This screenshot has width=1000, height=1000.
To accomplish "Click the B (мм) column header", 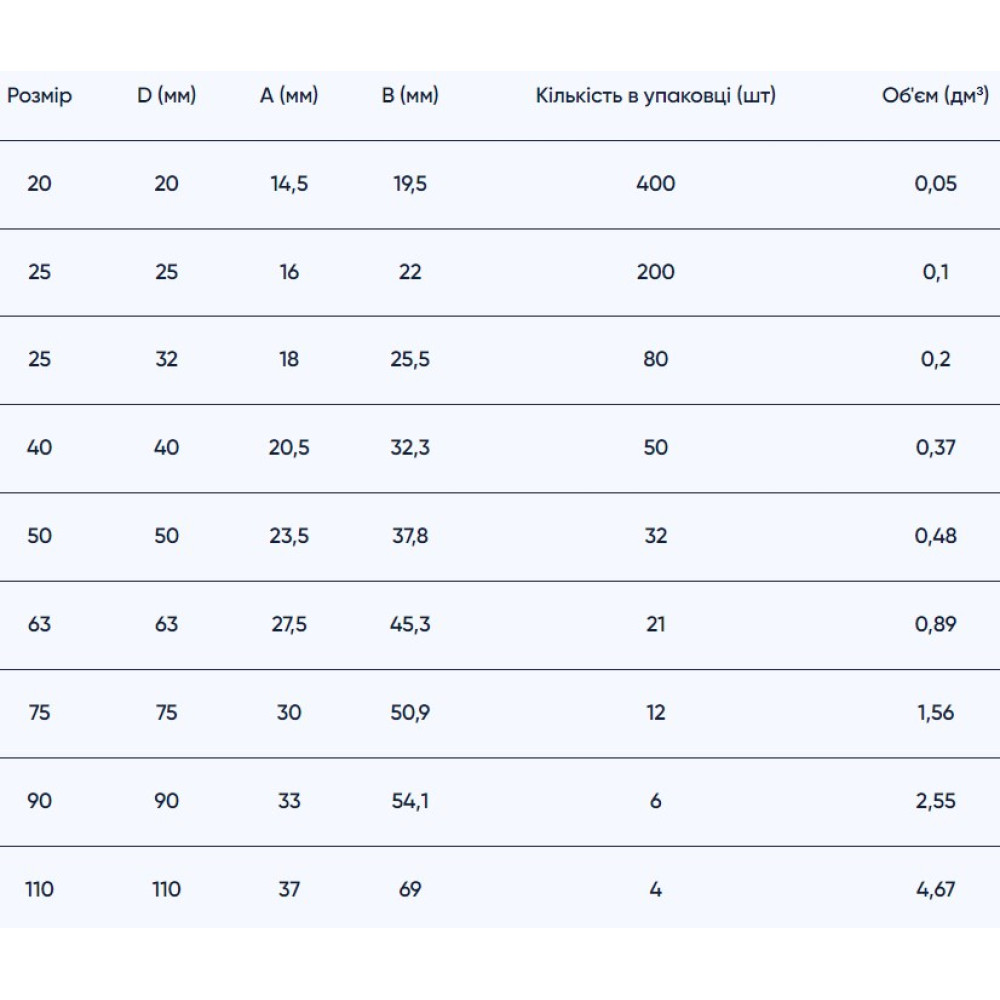I will click(410, 96).
